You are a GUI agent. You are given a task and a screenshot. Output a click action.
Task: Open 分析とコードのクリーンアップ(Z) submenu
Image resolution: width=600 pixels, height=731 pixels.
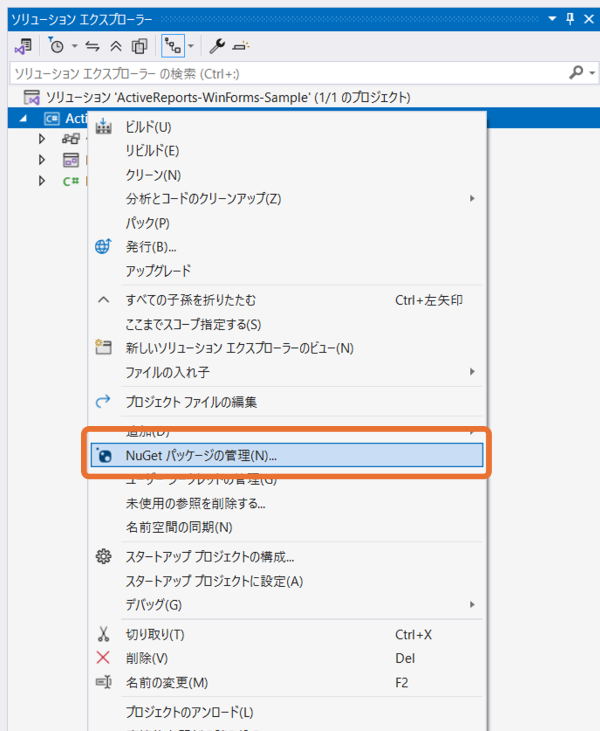click(287, 199)
